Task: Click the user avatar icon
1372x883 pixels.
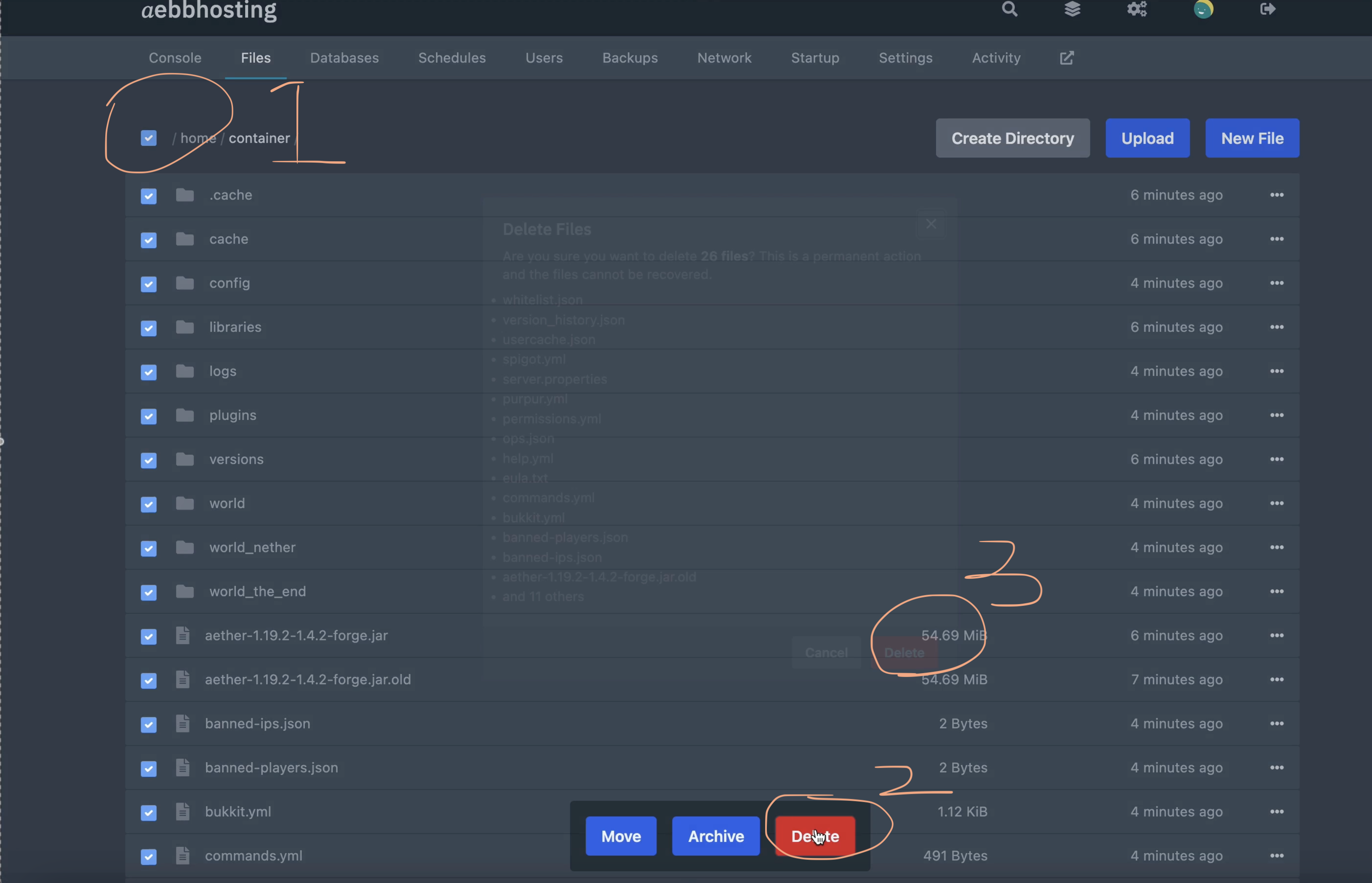Action: coord(1203,9)
